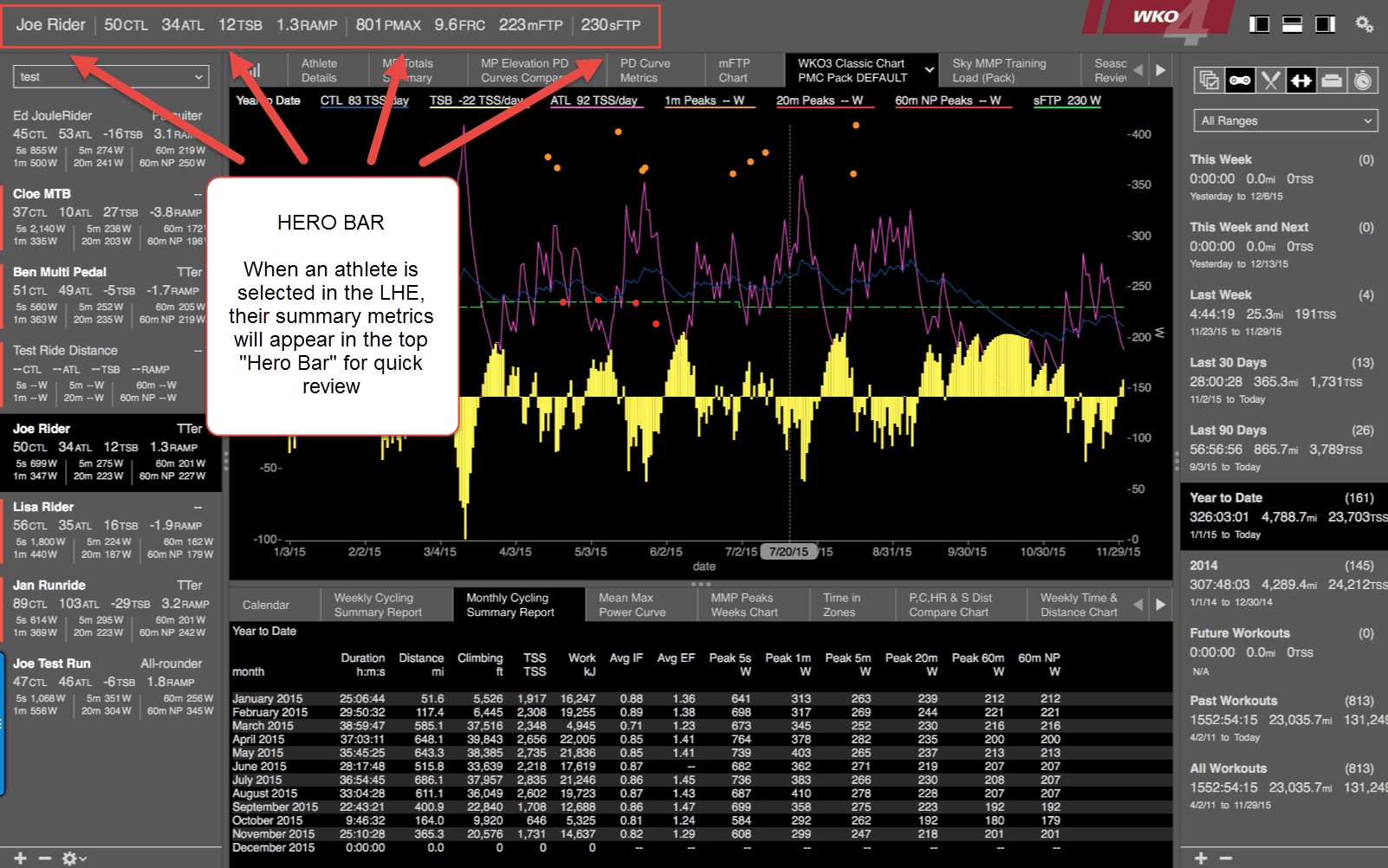Toggle the rowing oars filter icon
Viewport: 1388px width, 868px height.
1271,81
